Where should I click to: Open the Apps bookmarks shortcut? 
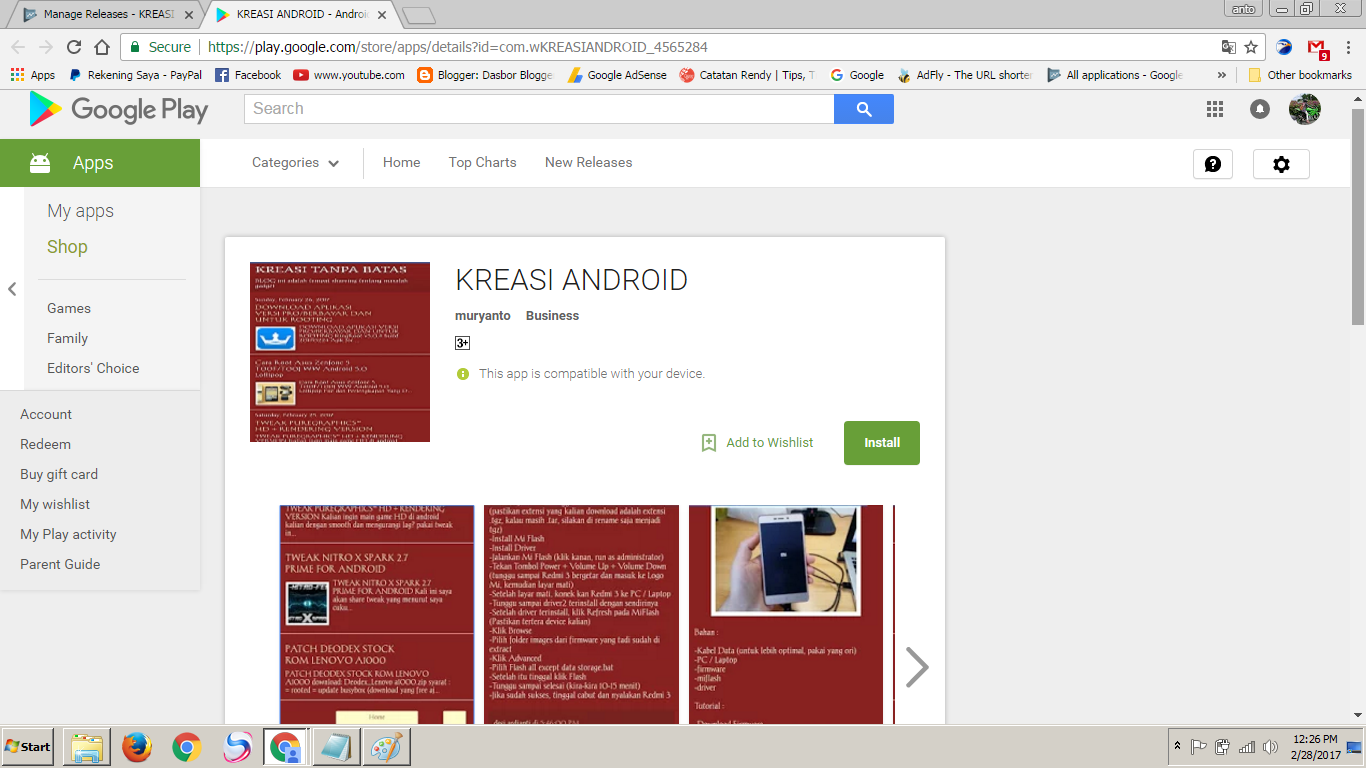click(x=33, y=75)
